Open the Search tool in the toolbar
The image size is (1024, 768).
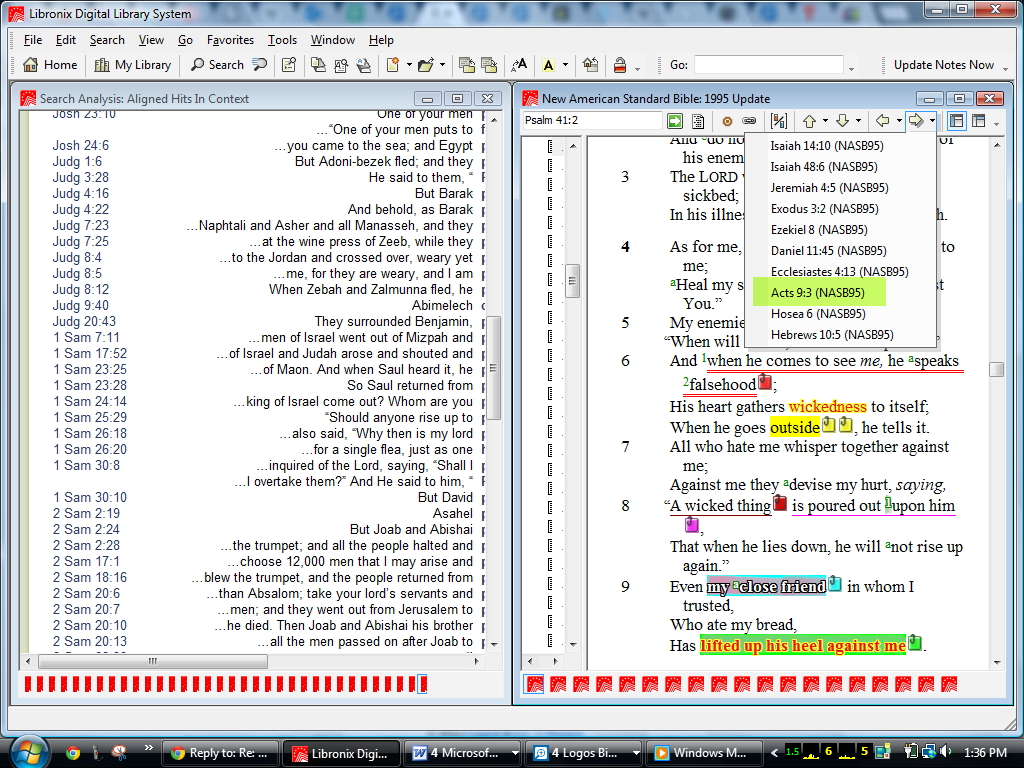coord(217,65)
